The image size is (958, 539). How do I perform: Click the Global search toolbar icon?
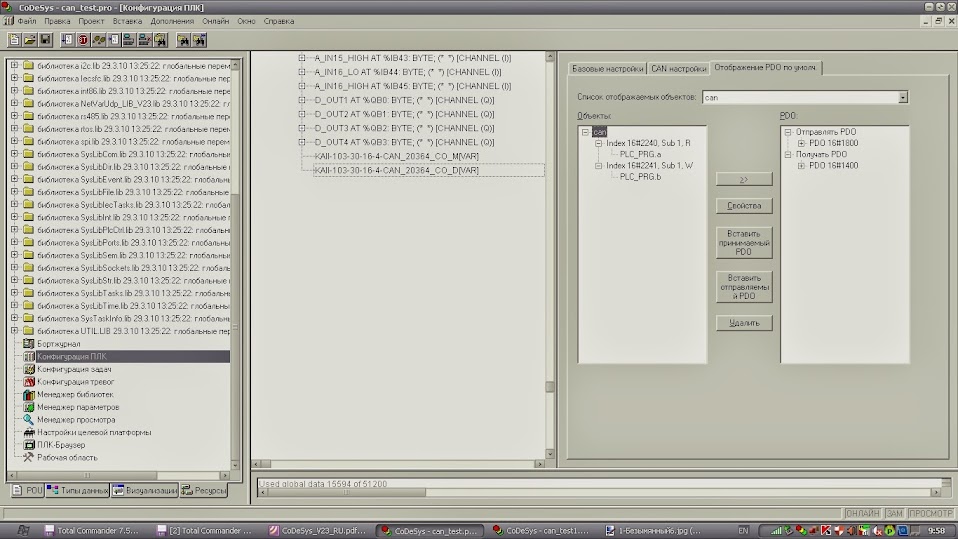pos(160,40)
